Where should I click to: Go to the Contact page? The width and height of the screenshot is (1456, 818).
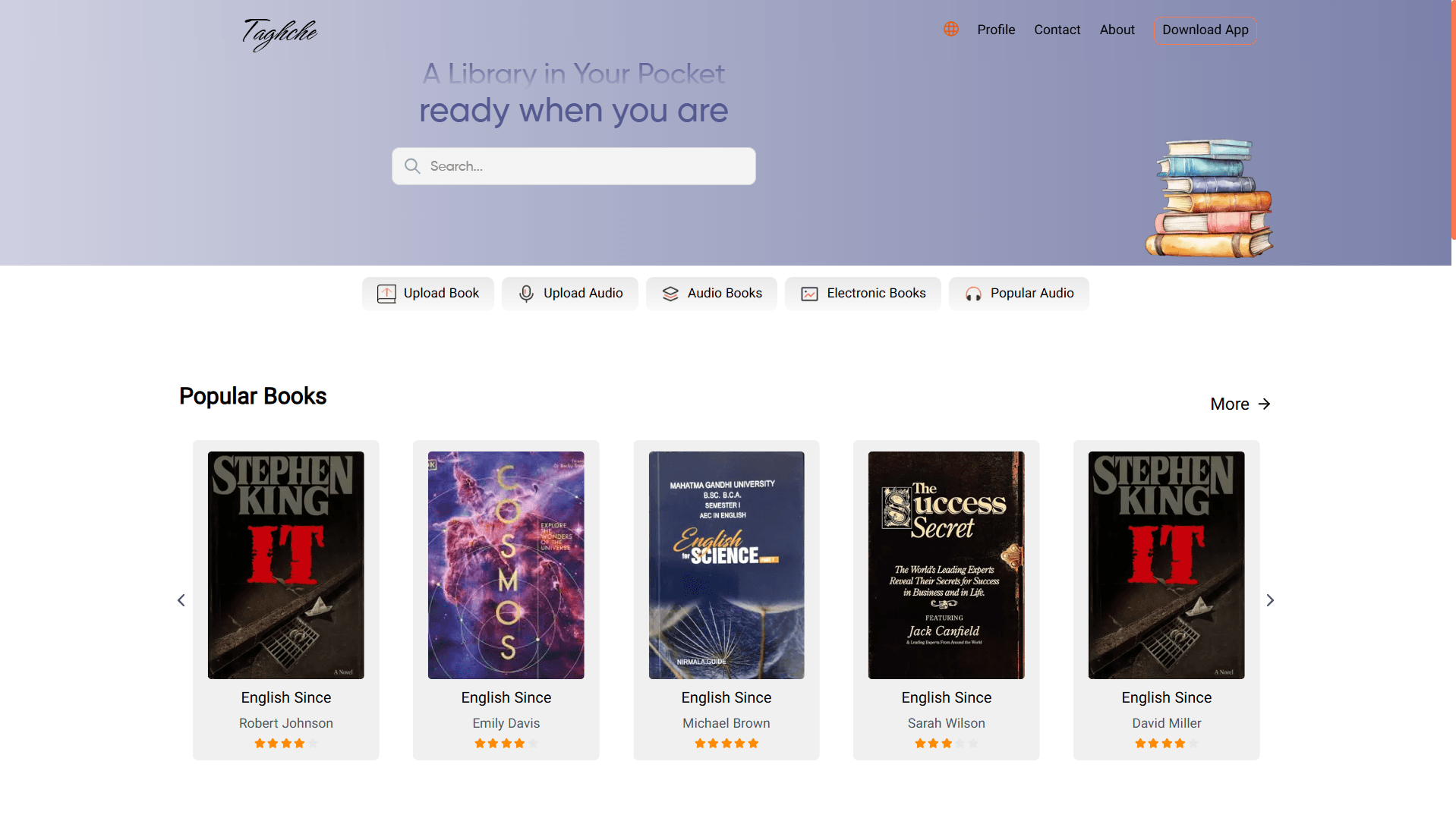point(1057,30)
